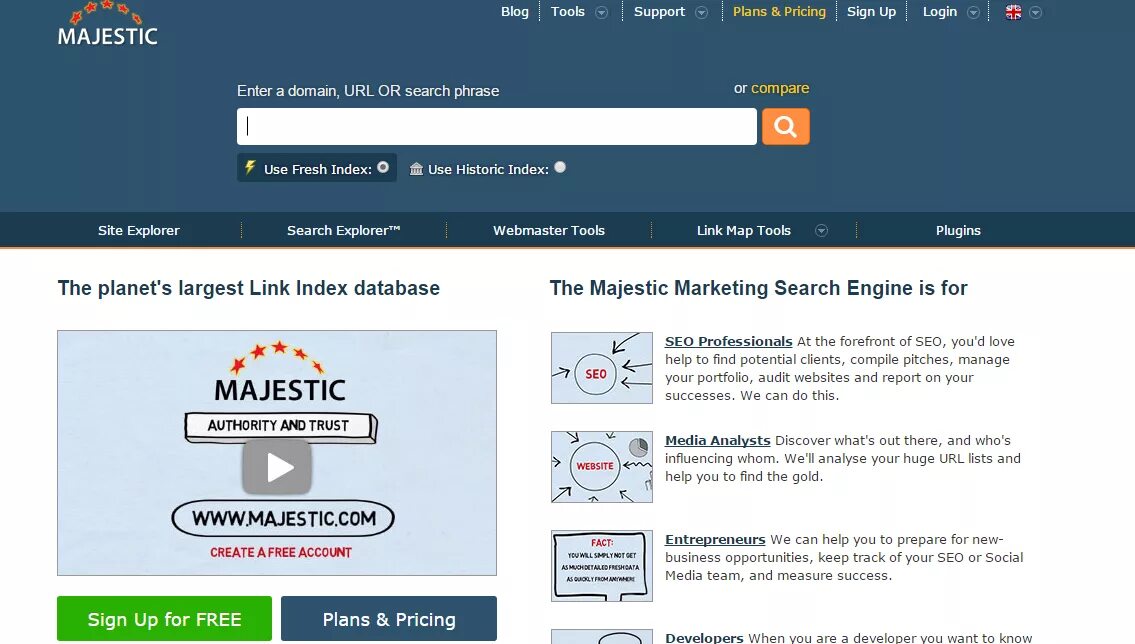The image size is (1135, 644).
Task: Open the Support menu item
Action: [x=659, y=12]
